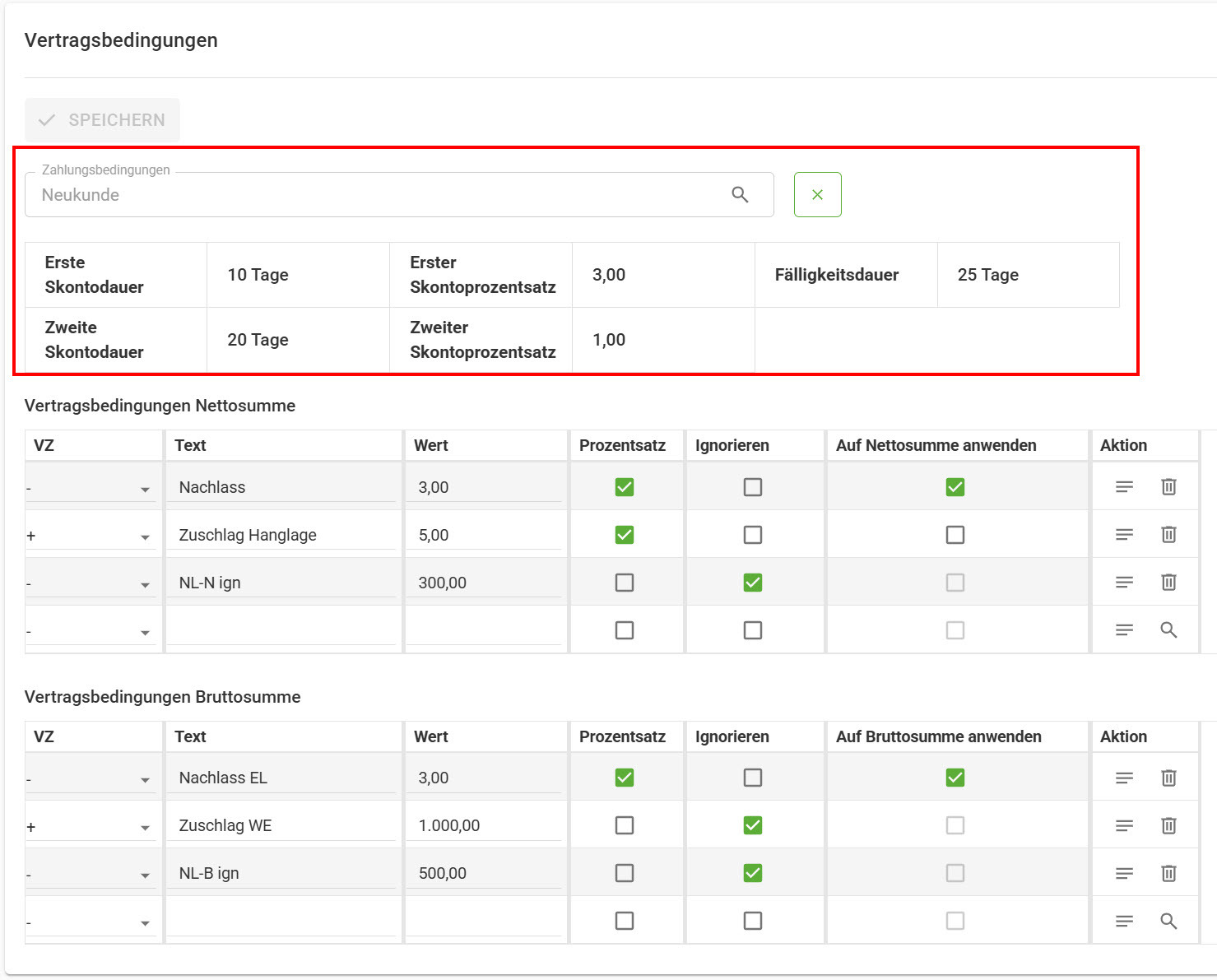Open VZ dropdown for Zuschlag Hanglage

pos(91,536)
